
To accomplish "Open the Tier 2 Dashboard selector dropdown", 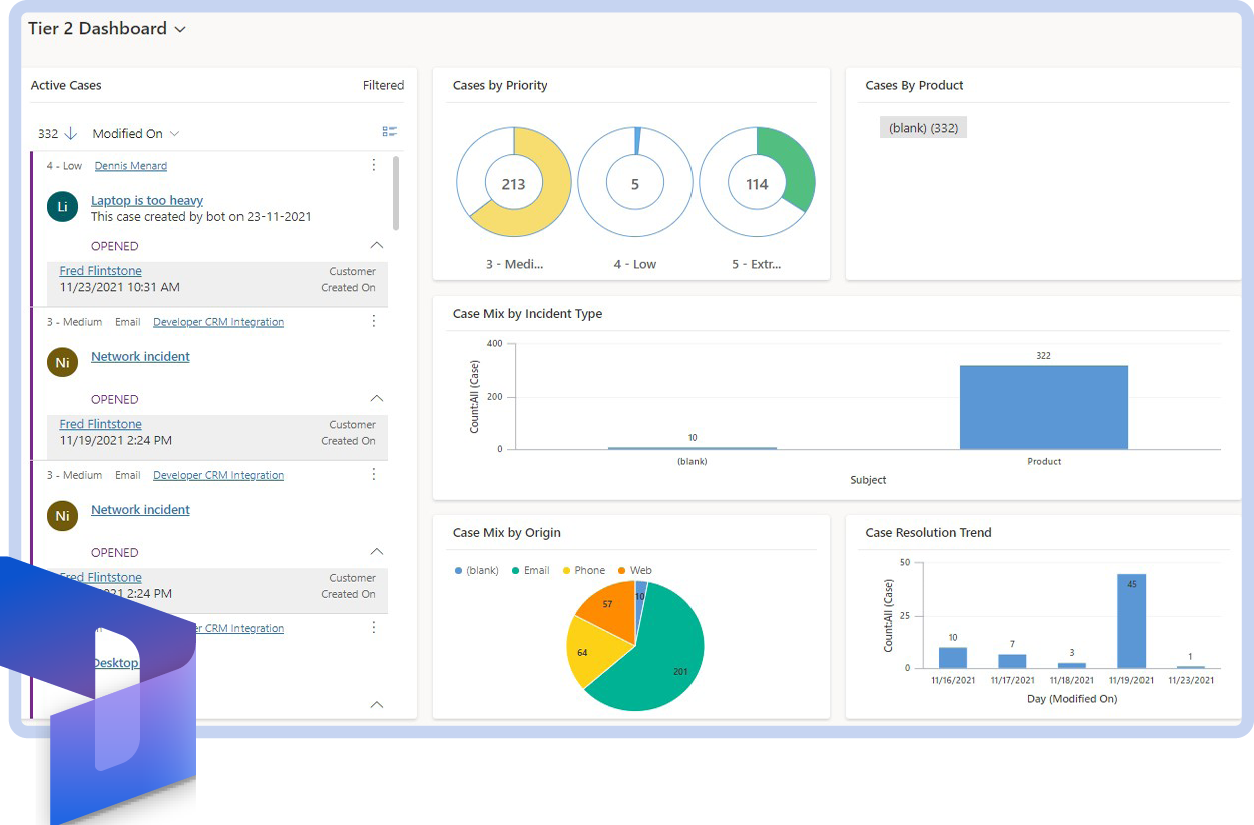I will 180,30.
